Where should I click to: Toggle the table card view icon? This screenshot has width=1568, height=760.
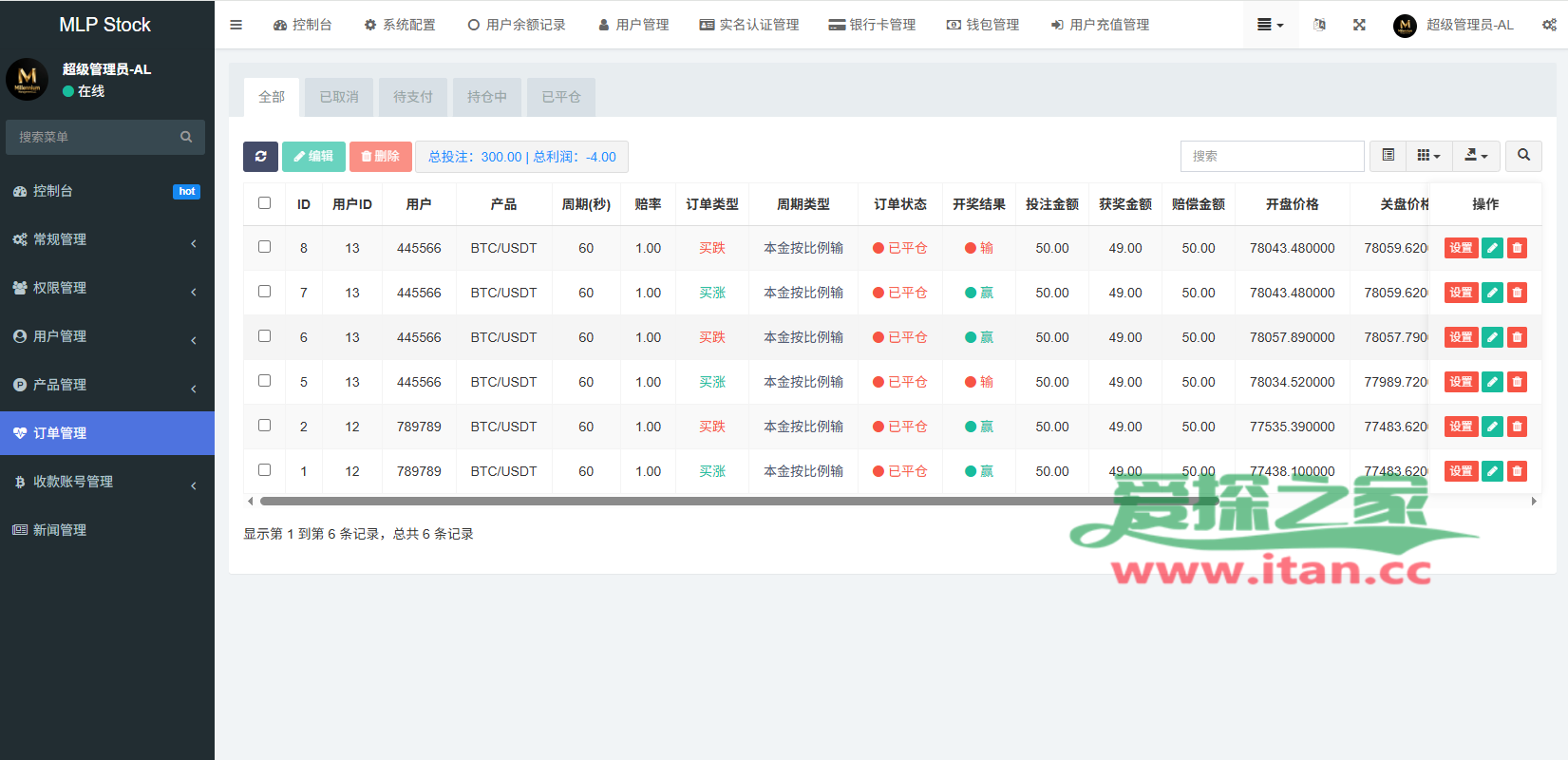coord(1388,156)
